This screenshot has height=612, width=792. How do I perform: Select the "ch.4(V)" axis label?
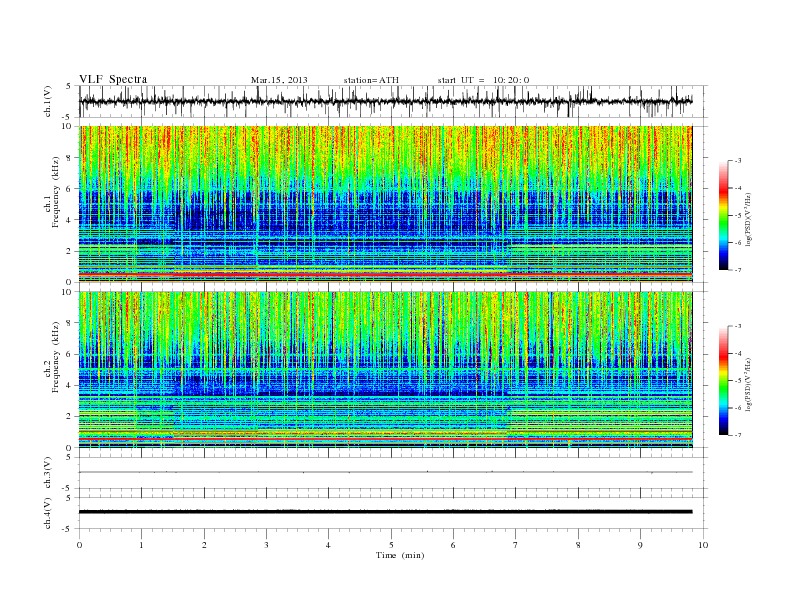pos(48,513)
